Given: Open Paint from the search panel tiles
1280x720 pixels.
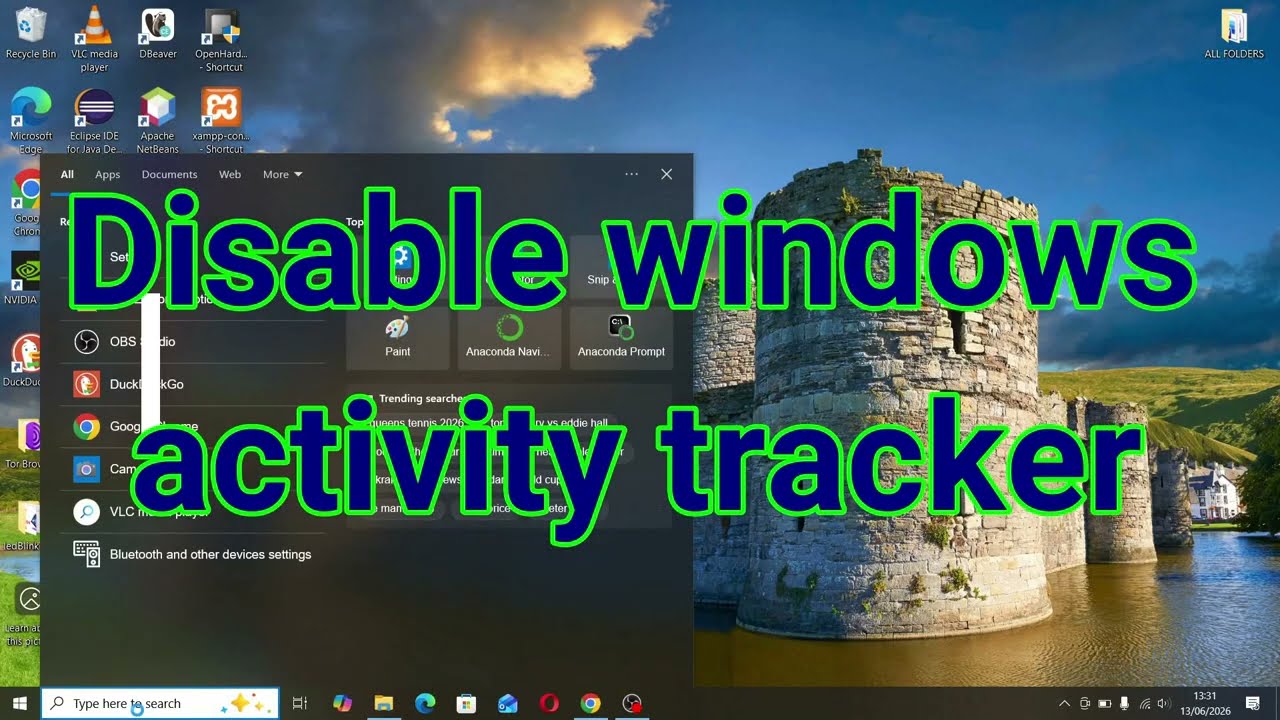Looking at the screenshot, I should (398, 337).
